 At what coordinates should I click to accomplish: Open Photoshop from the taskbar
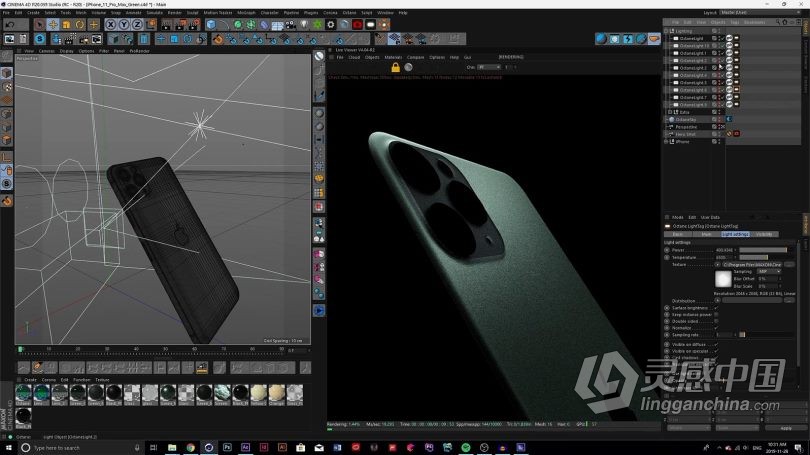(x=227, y=448)
